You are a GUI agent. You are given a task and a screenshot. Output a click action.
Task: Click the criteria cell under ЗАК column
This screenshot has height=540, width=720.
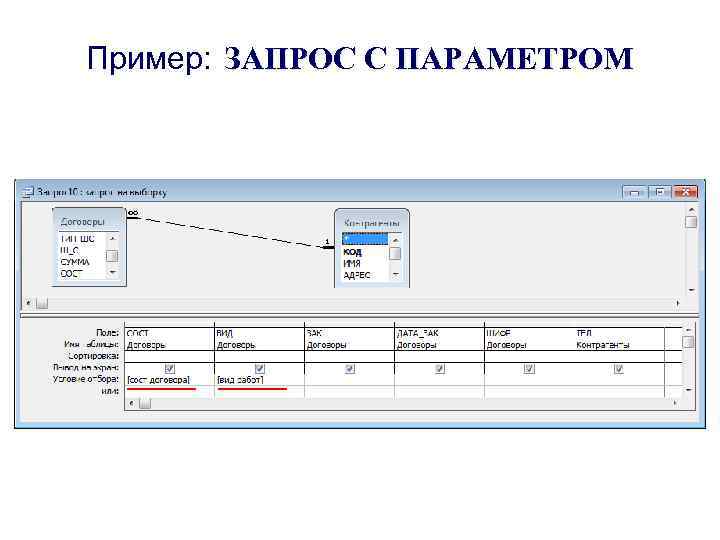[x=349, y=380]
